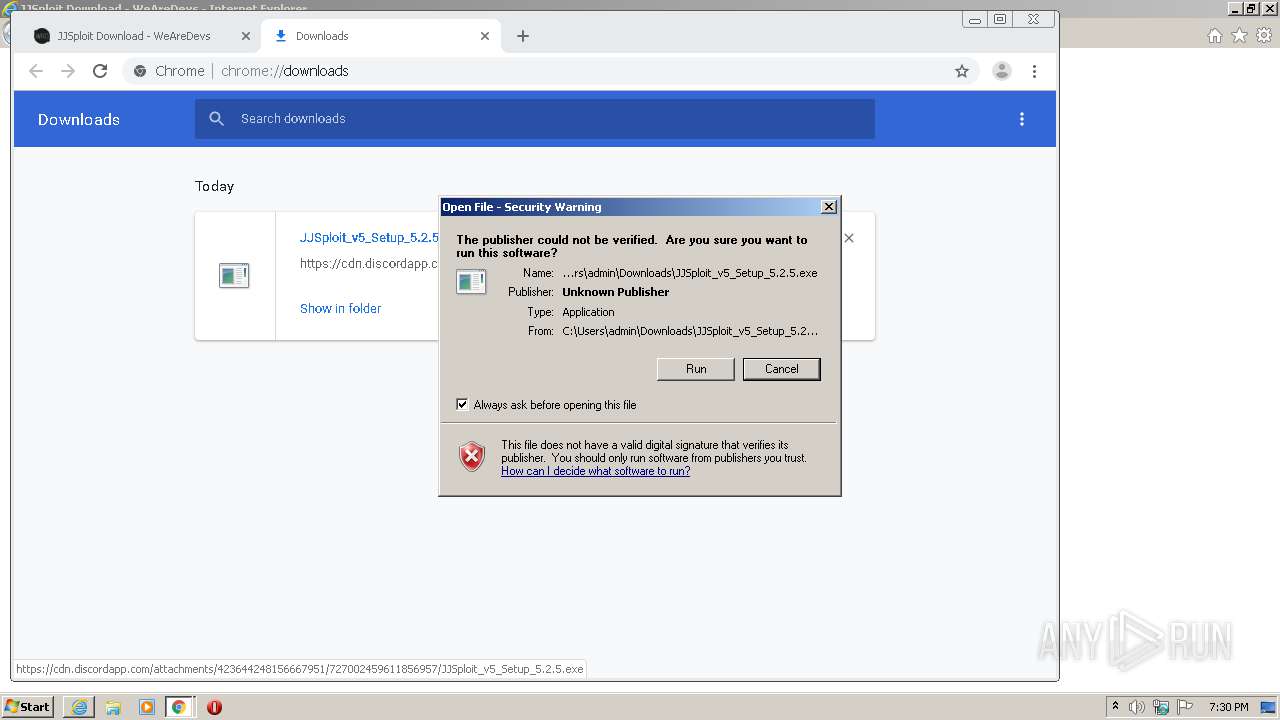Click the downloaded file's icon
Image resolution: width=1280 pixels, height=720 pixels.
[234, 275]
